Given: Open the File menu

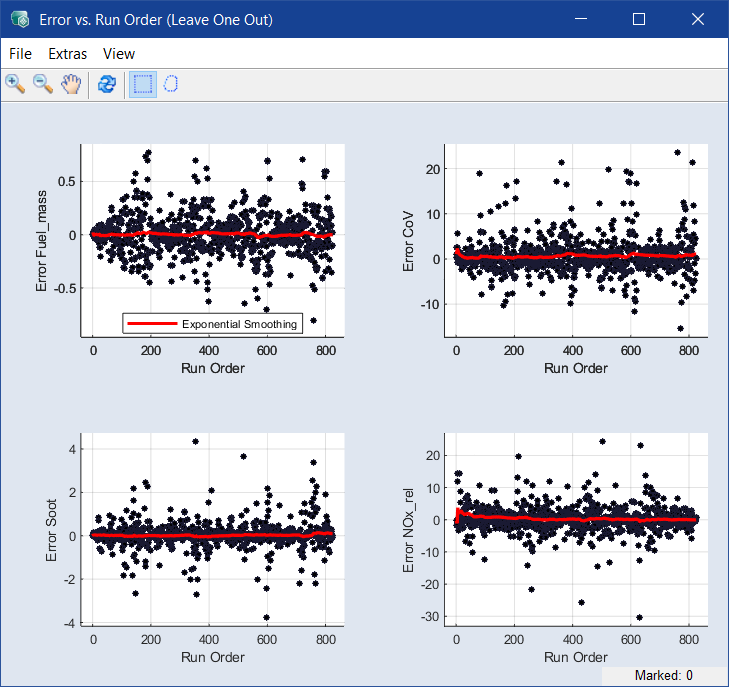Looking at the screenshot, I should pyautogui.click(x=20, y=54).
